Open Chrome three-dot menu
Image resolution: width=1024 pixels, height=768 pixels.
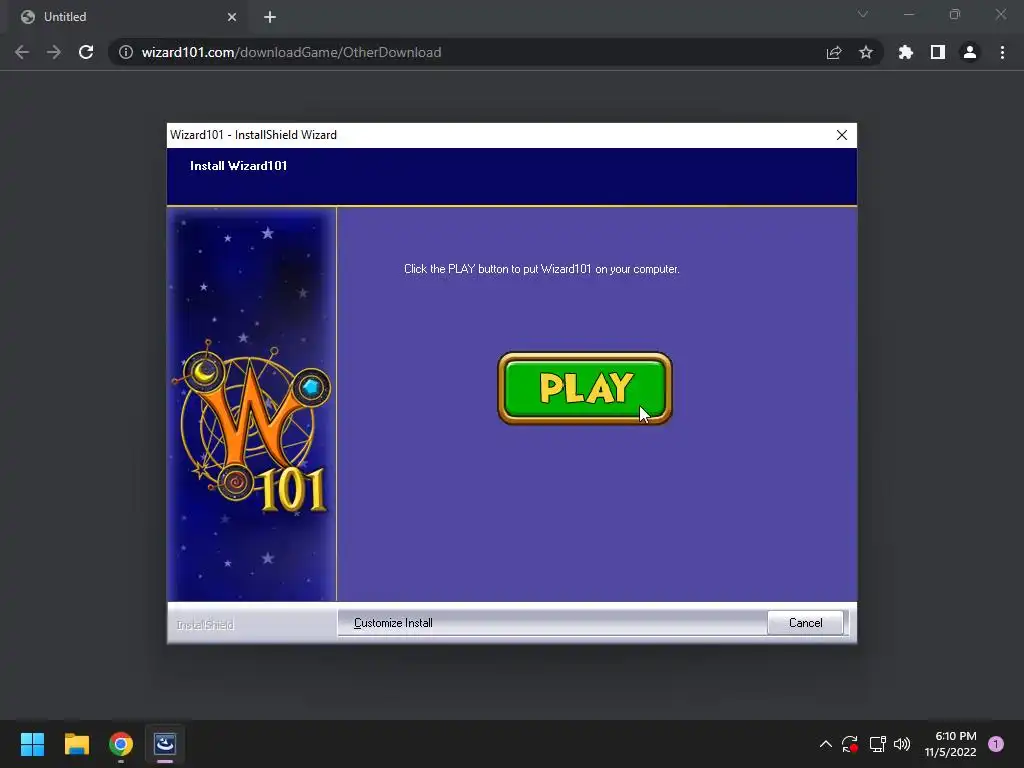(1002, 52)
